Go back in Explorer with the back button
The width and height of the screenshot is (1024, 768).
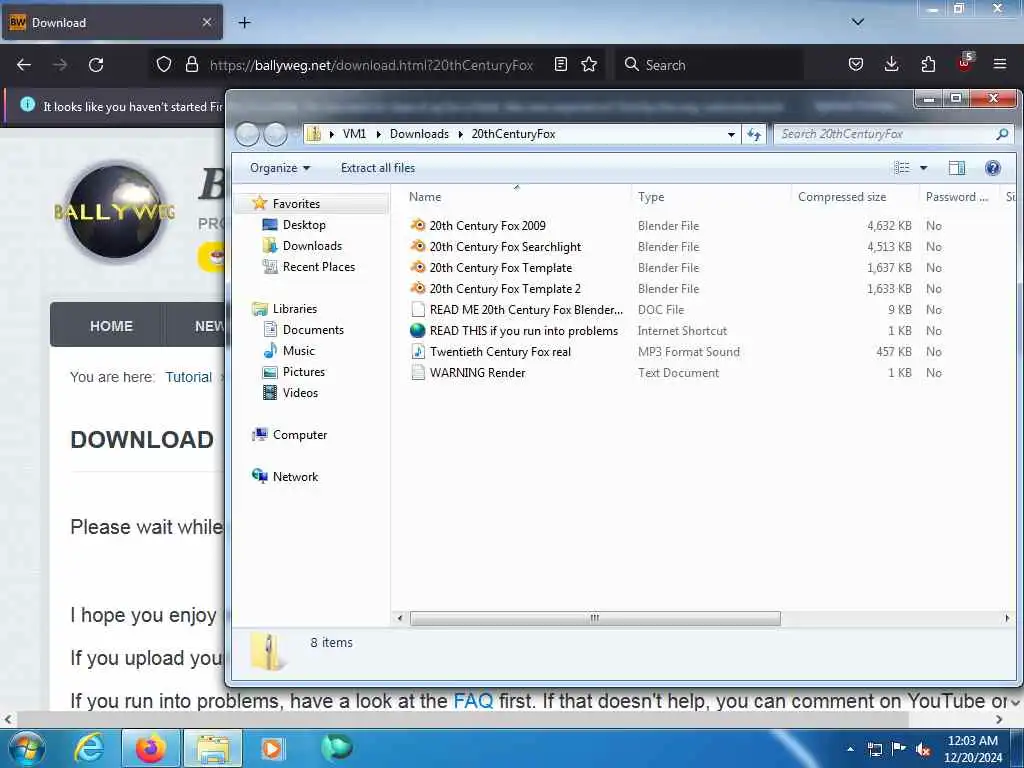[248, 134]
